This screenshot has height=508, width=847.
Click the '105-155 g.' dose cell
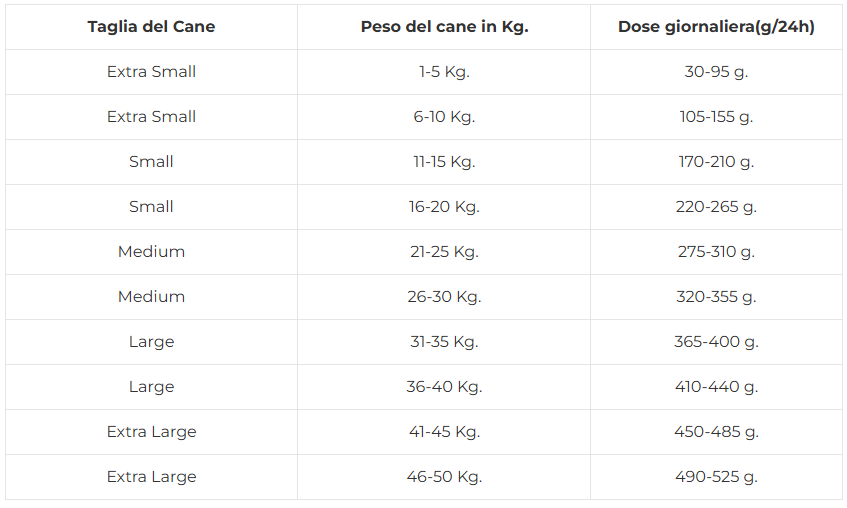pyautogui.click(x=716, y=117)
